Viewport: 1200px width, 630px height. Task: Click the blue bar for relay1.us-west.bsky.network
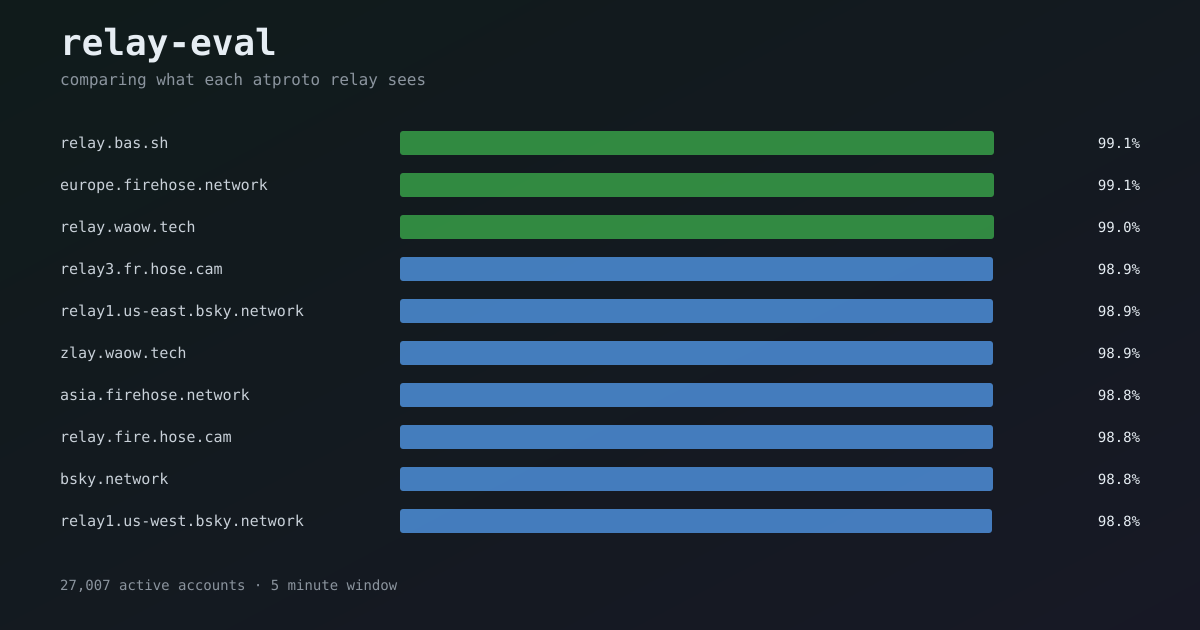coord(696,521)
